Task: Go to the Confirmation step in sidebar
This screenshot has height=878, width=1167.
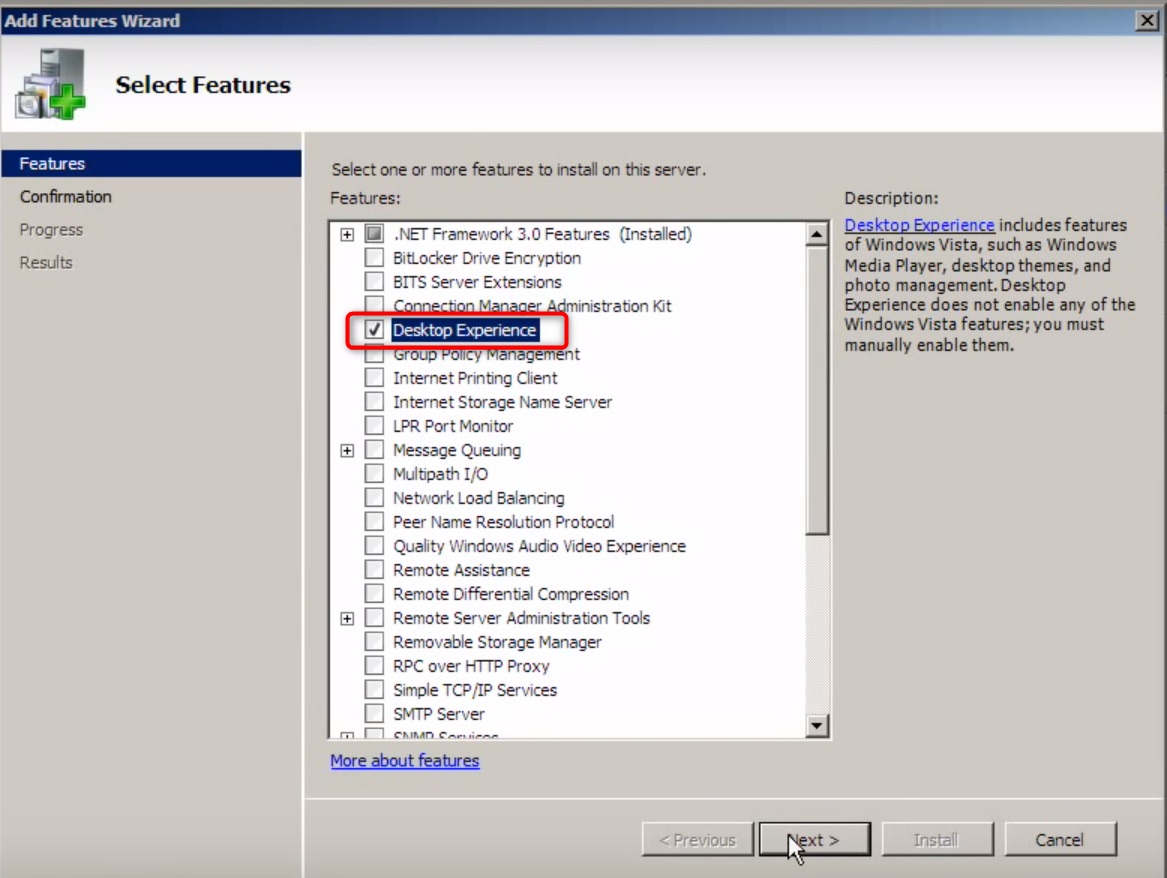Action: pyautogui.click(x=66, y=197)
